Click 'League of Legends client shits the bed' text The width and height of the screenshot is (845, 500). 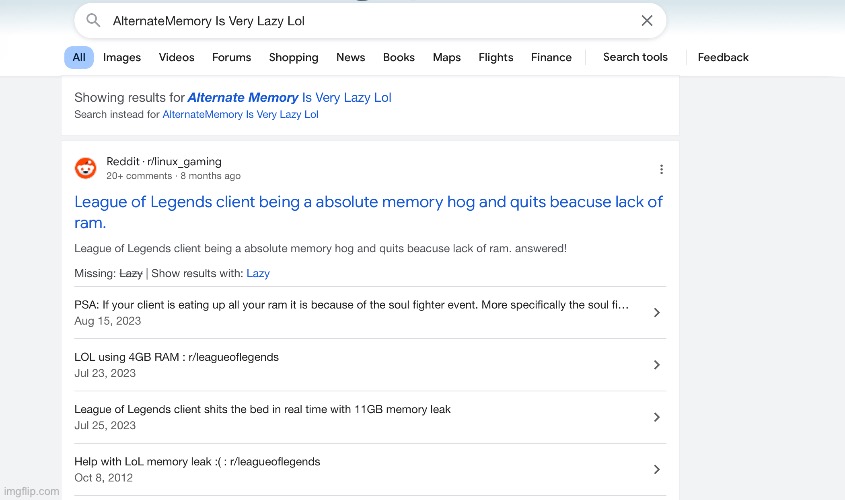[x=262, y=409]
